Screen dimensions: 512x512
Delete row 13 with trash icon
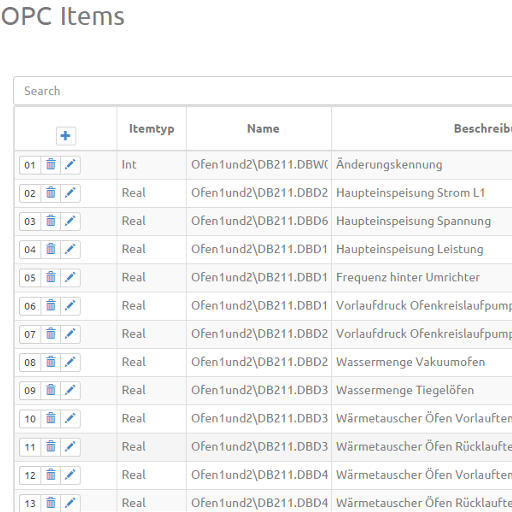[x=51, y=503]
